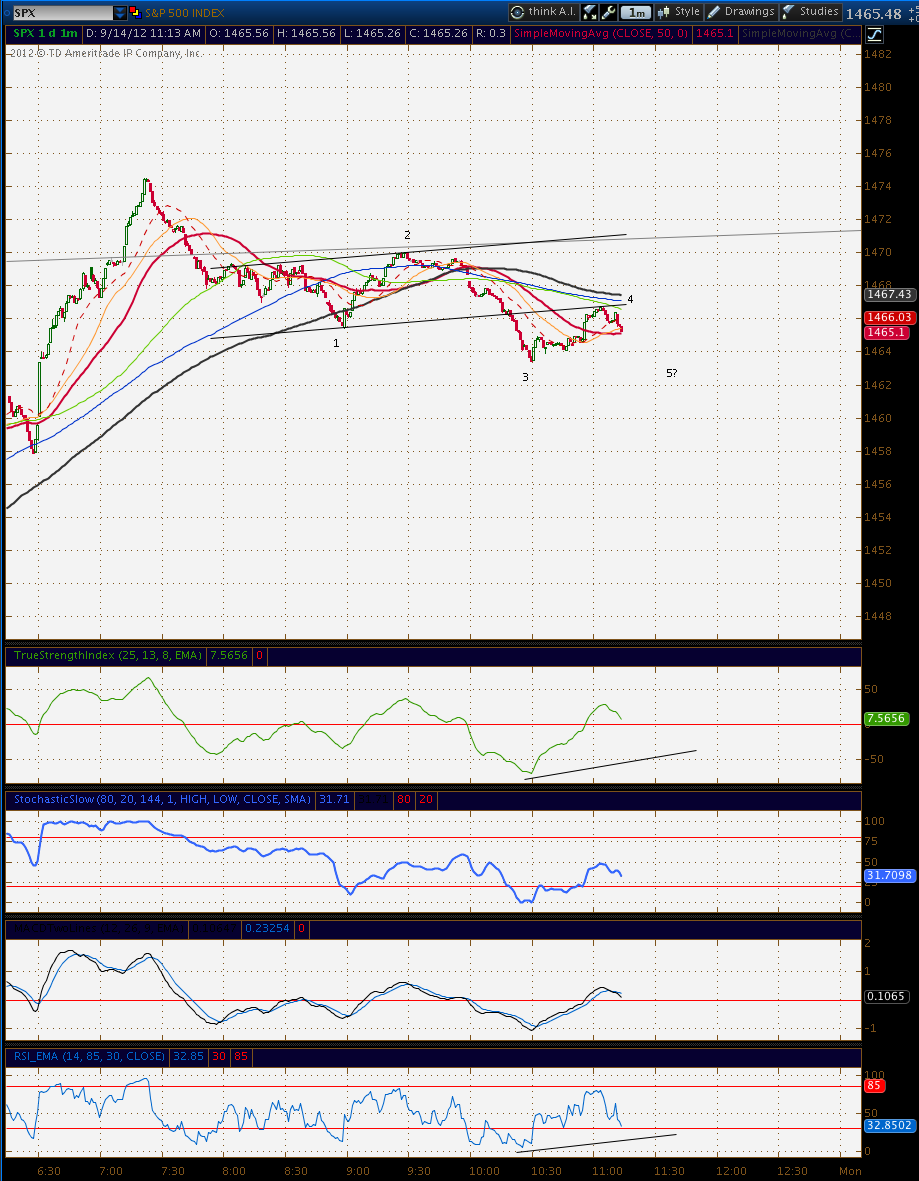Click the StochasticSlow study header label

click(163, 799)
